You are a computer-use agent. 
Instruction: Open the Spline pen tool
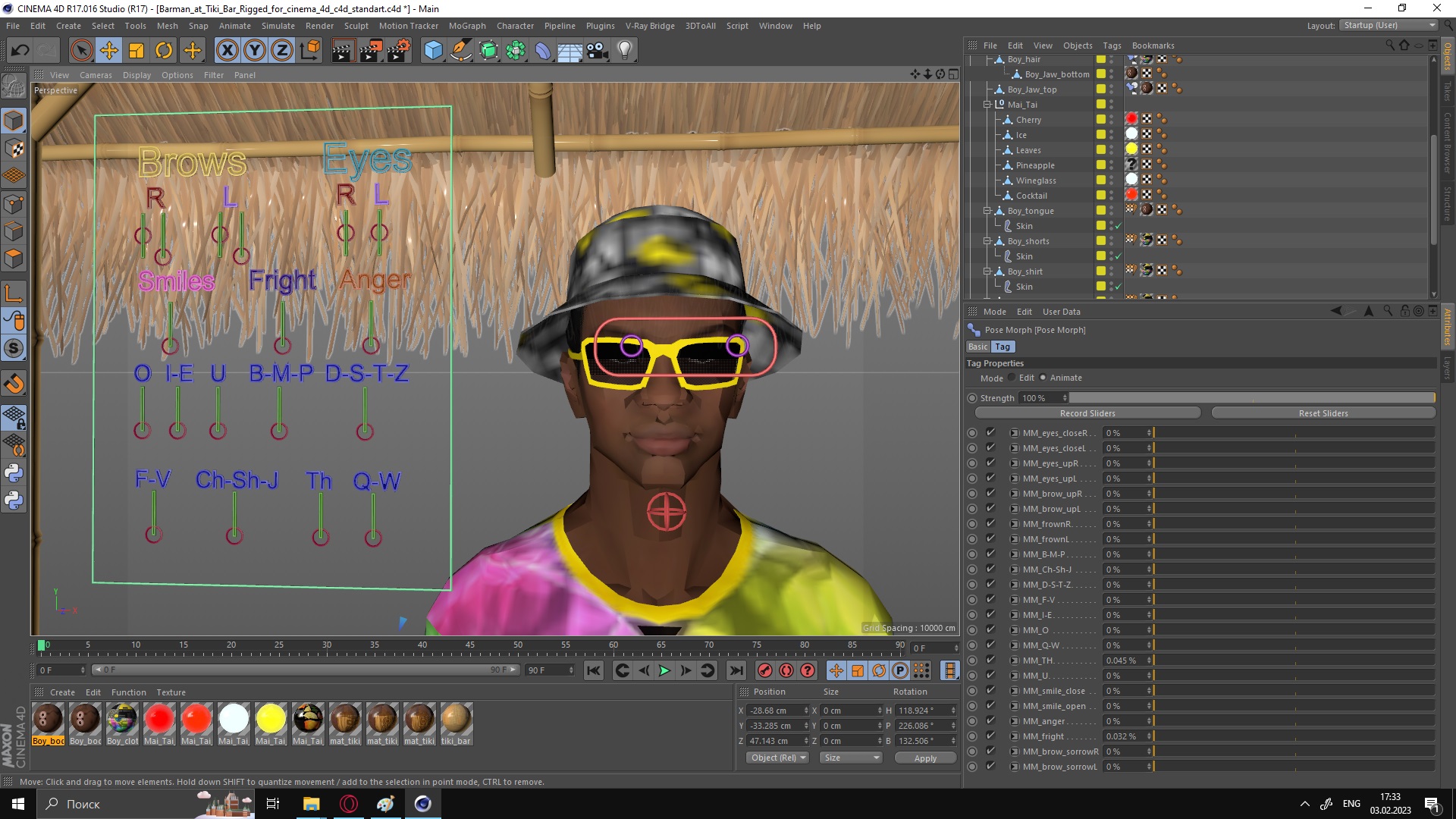click(460, 51)
